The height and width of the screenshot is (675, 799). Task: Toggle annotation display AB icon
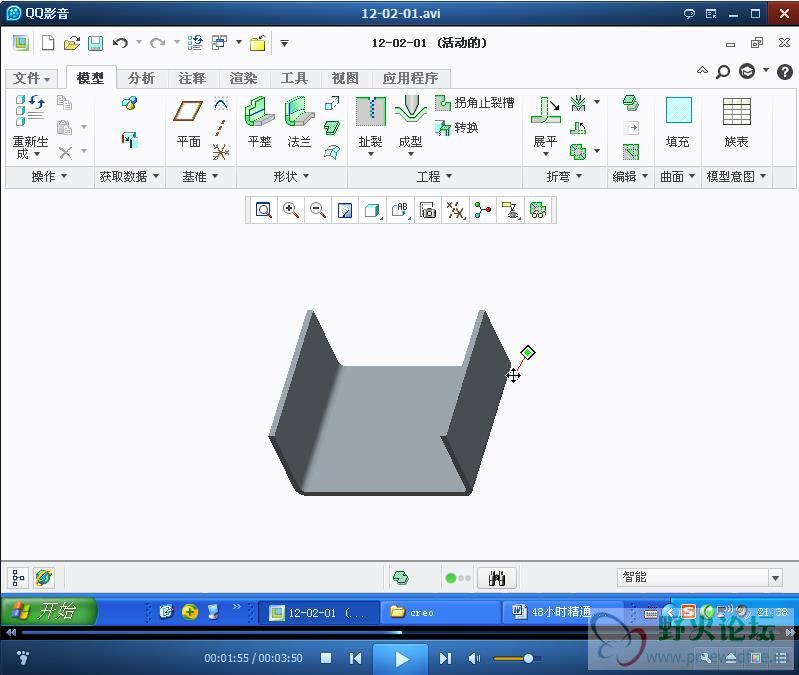(x=400, y=210)
